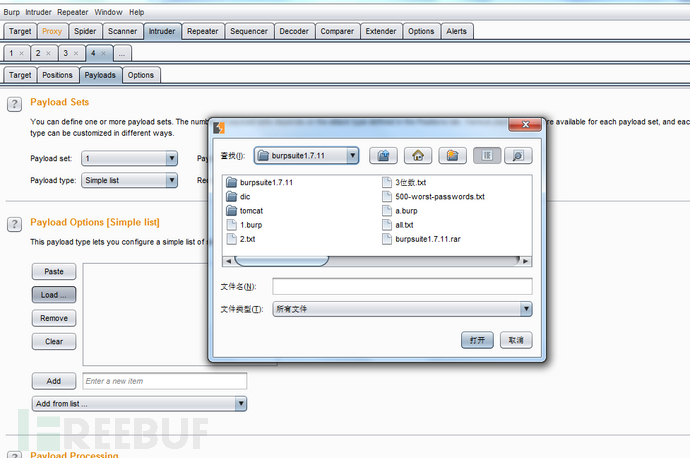Click the Clear button
This screenshot has height=458, width=690.
coord(54,341)
